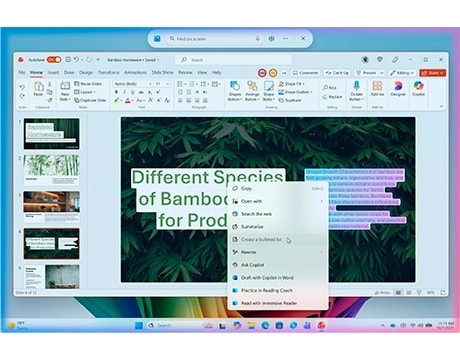Click the Dictate microphone icon
This screenshot has height=360, width=460.
pos(356,86)
